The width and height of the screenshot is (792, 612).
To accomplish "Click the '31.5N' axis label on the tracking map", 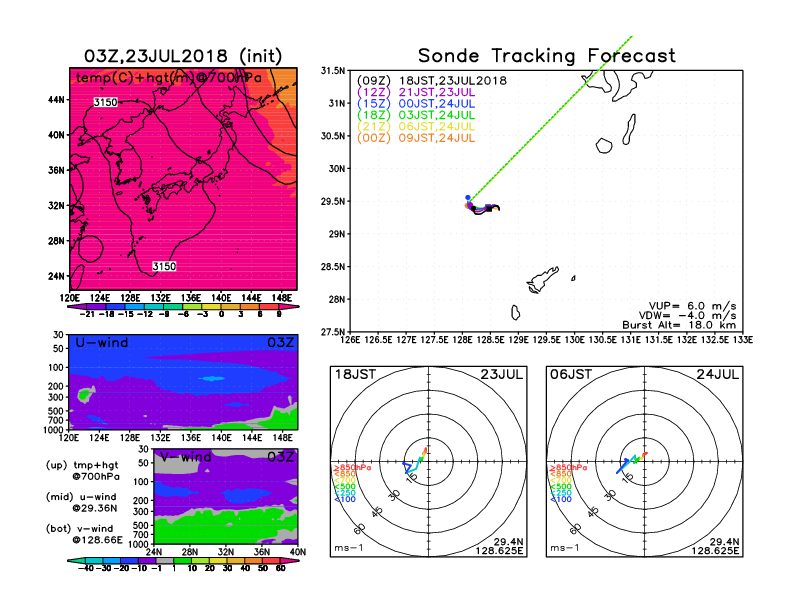I will point(333,71).
